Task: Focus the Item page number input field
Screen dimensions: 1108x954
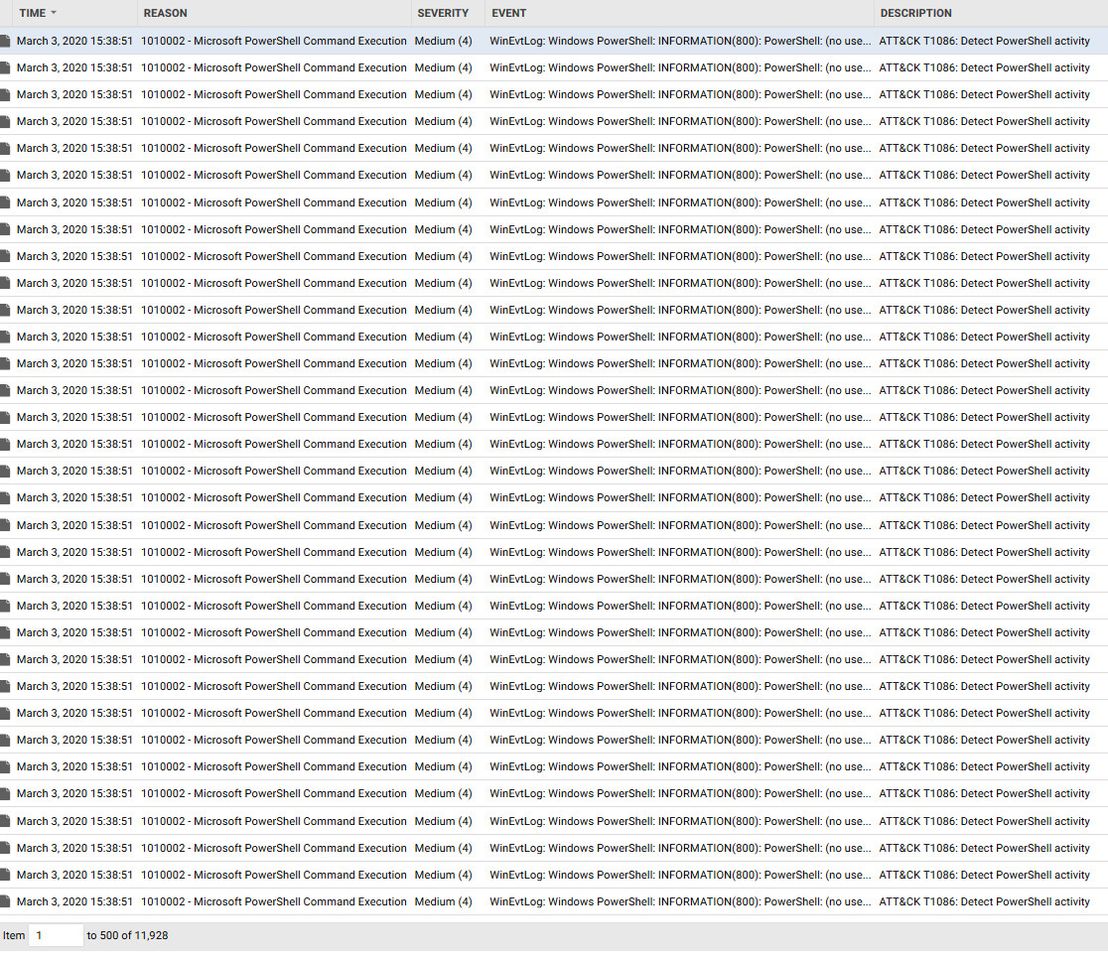Action: [56, 935]
